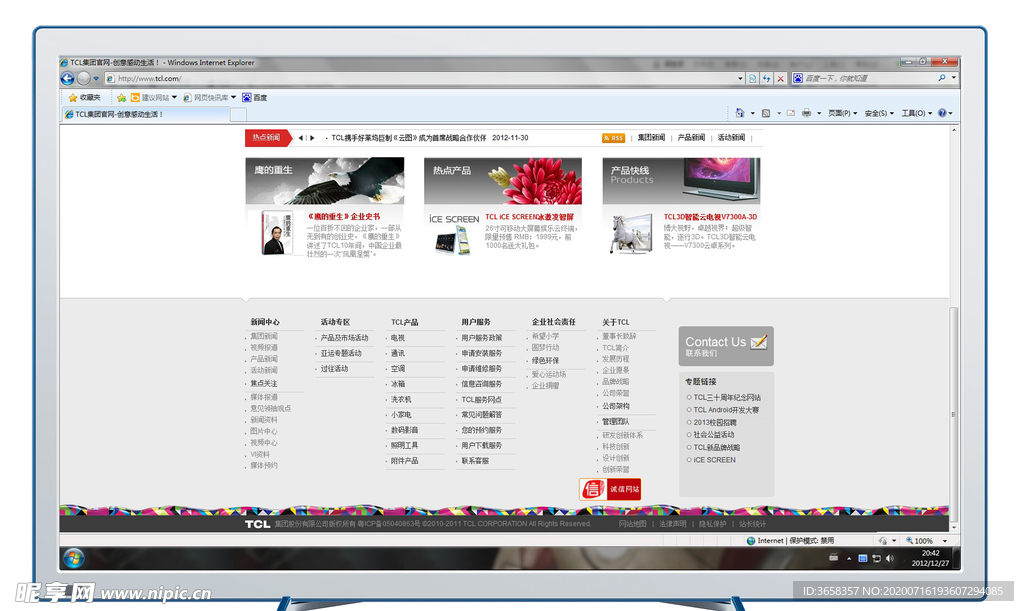This screenshot has width=1024, height=611.
Task: Click the network icon in system tray
Action: click(x=876, y=558)
